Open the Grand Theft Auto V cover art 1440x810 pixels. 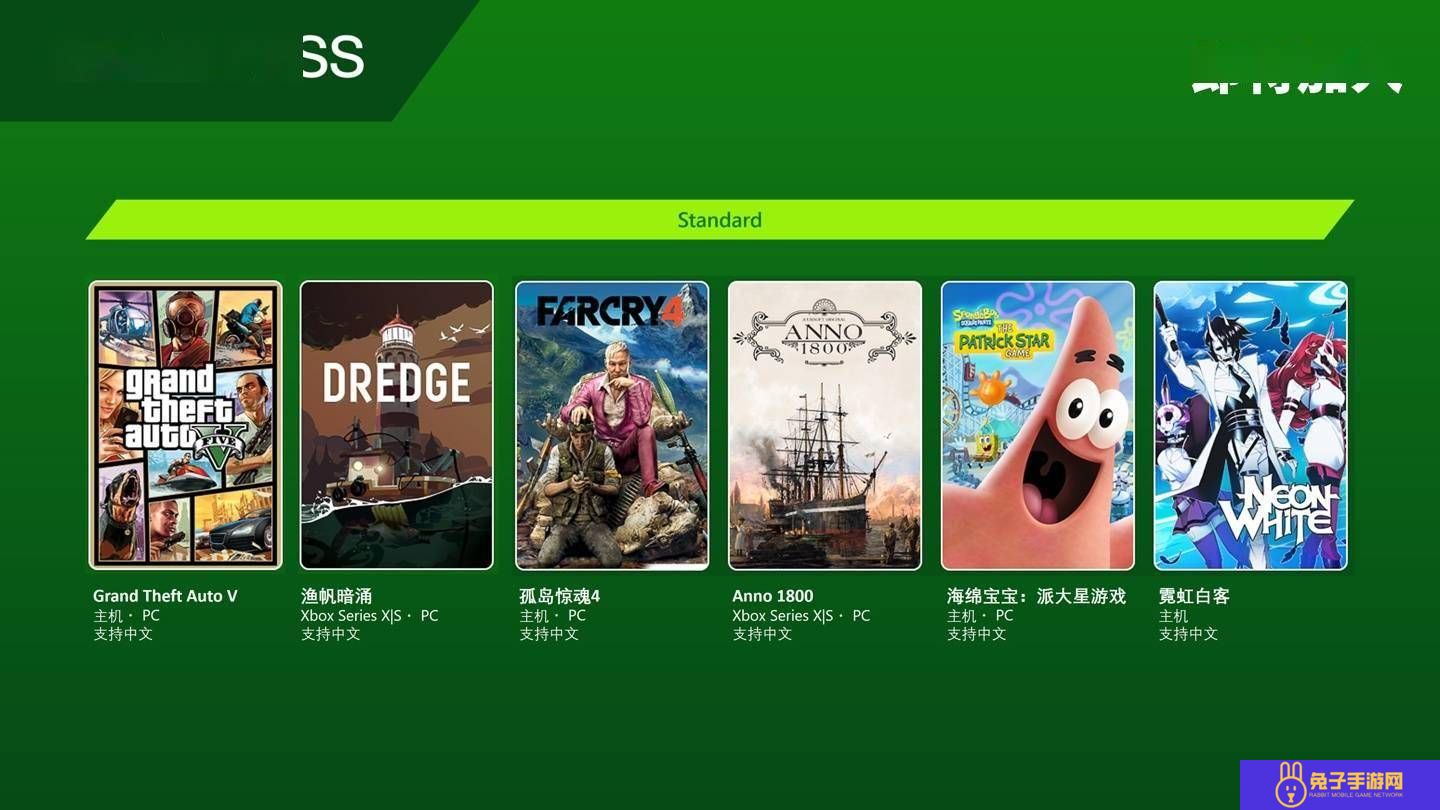pos(185,425)
